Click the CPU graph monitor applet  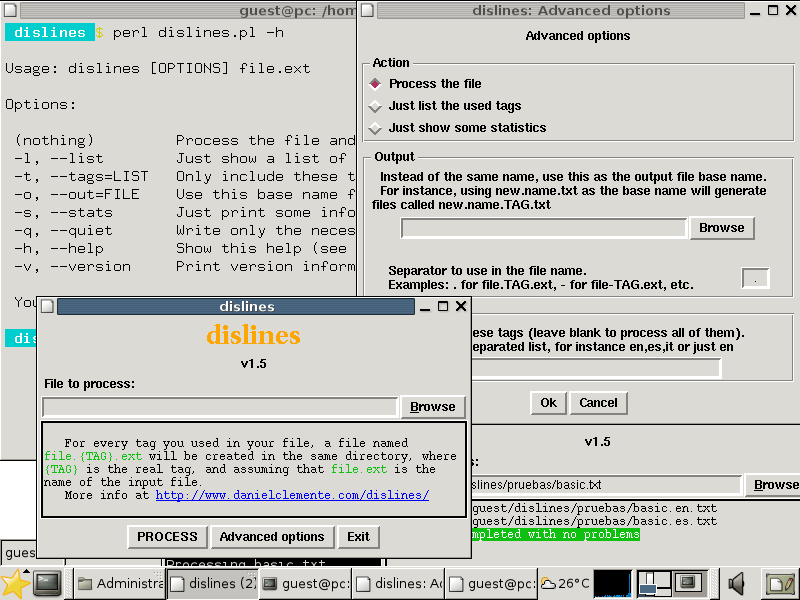coord(612,584)
